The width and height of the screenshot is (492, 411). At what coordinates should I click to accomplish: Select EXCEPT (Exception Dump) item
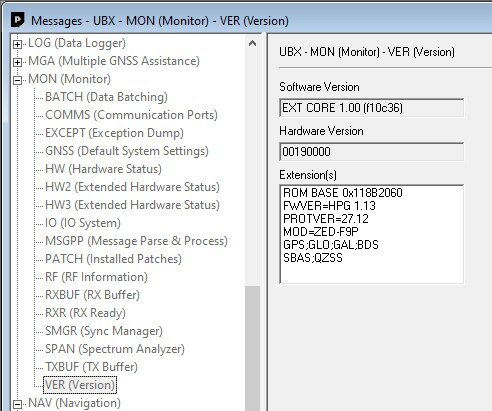(114, 133)
